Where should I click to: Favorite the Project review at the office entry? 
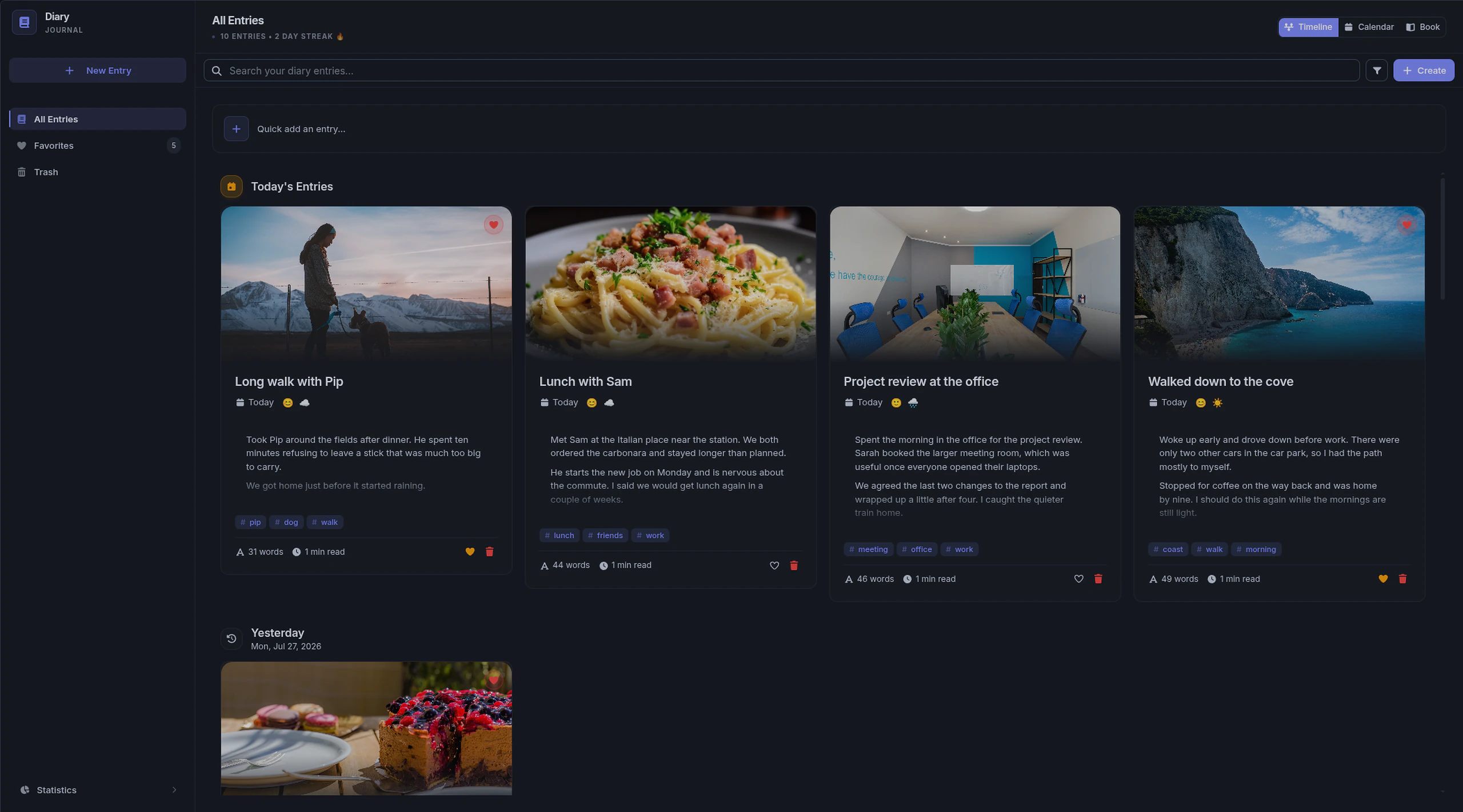coord(1078,579)
